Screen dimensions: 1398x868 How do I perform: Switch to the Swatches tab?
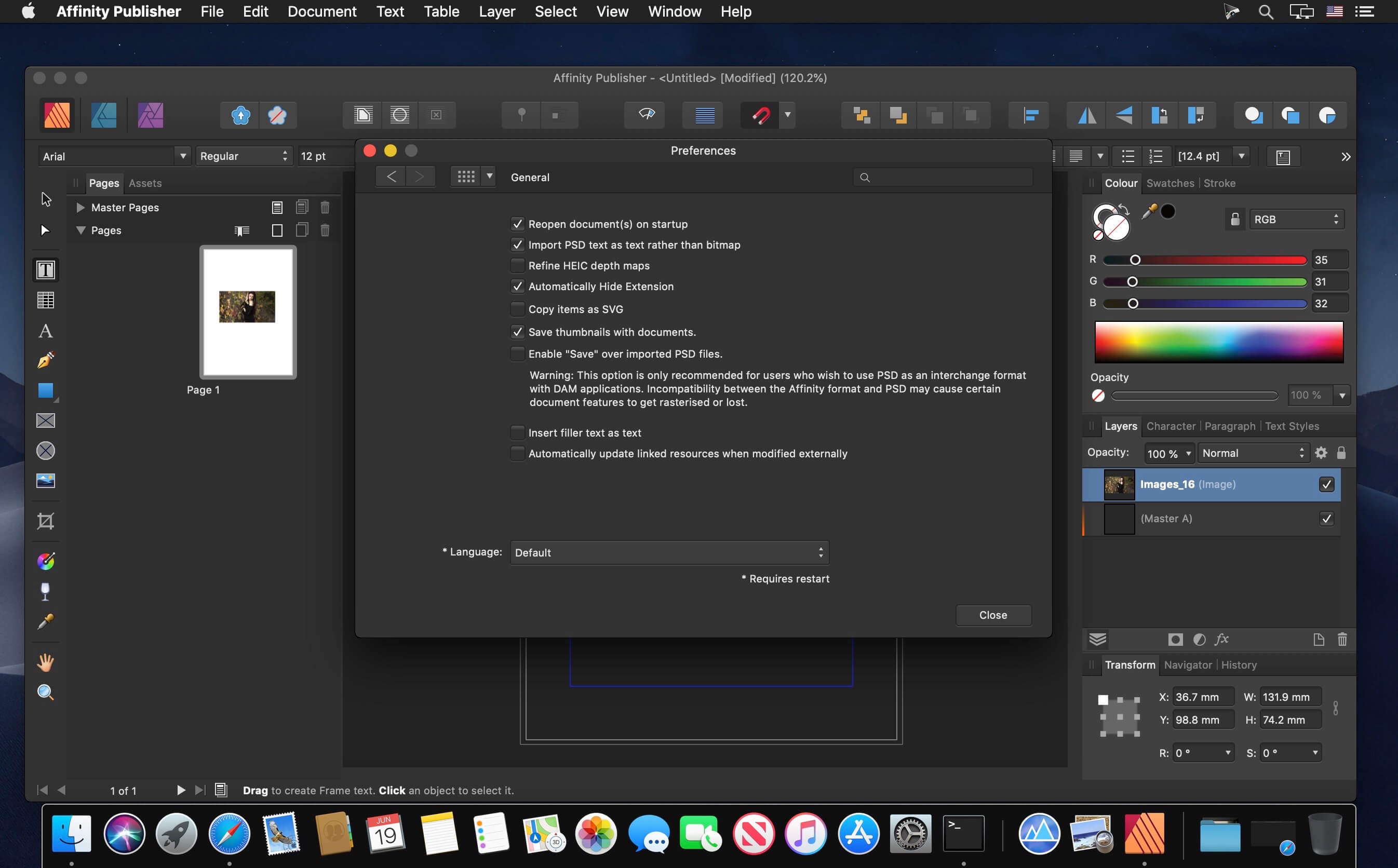(1170, 183)
